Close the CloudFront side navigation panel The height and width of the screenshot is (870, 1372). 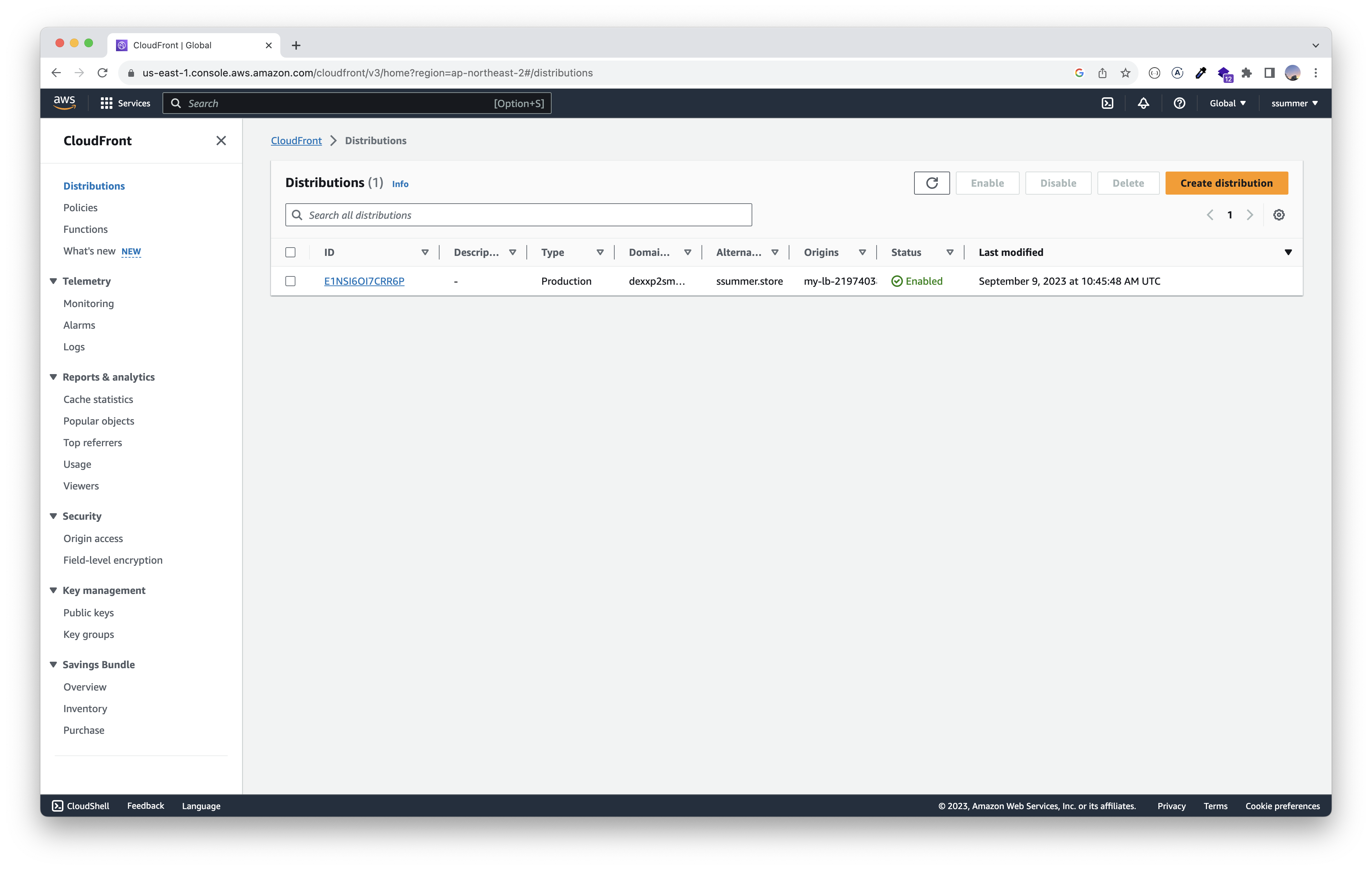[221, 141]
